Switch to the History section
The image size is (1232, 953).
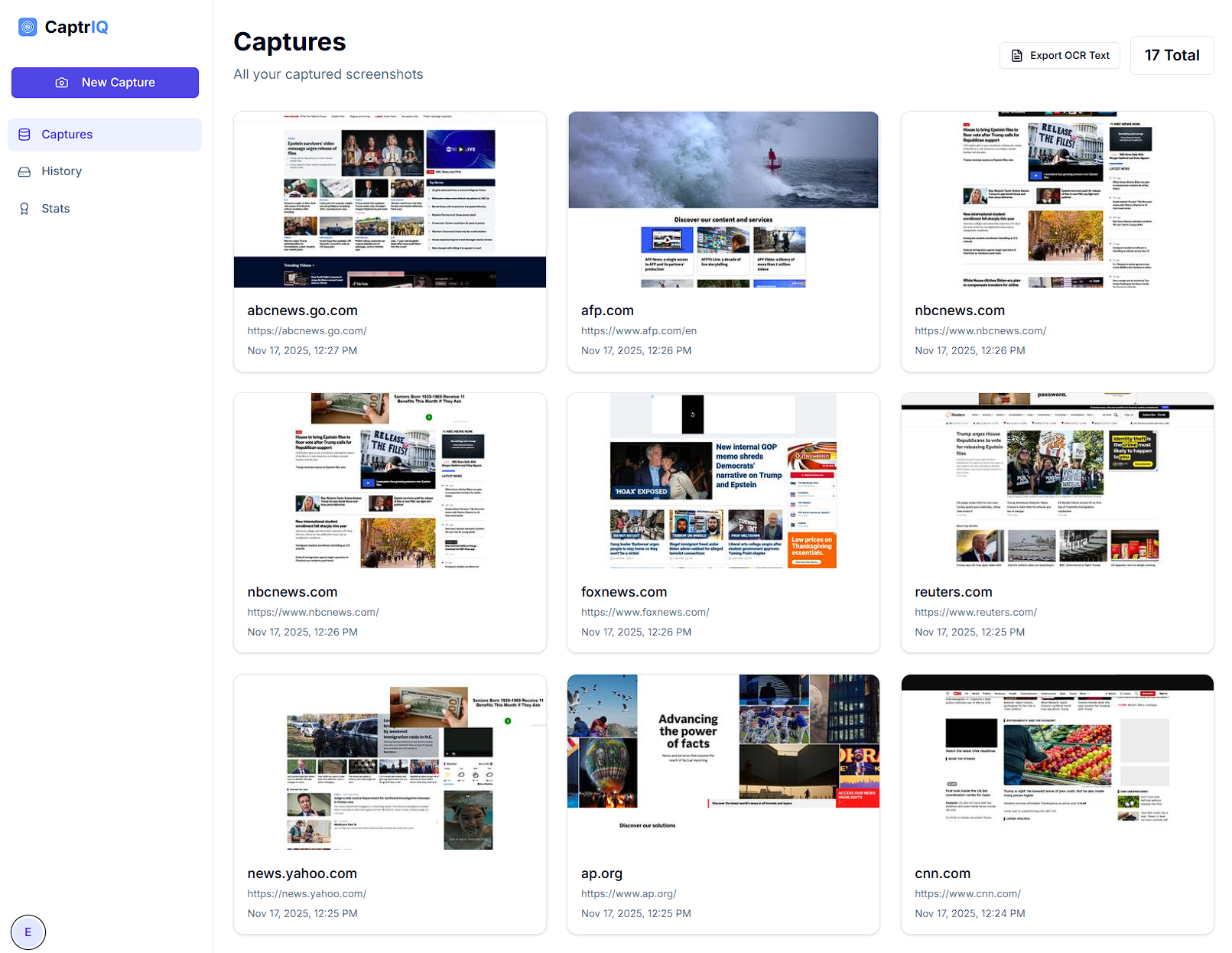click(62, 171)
